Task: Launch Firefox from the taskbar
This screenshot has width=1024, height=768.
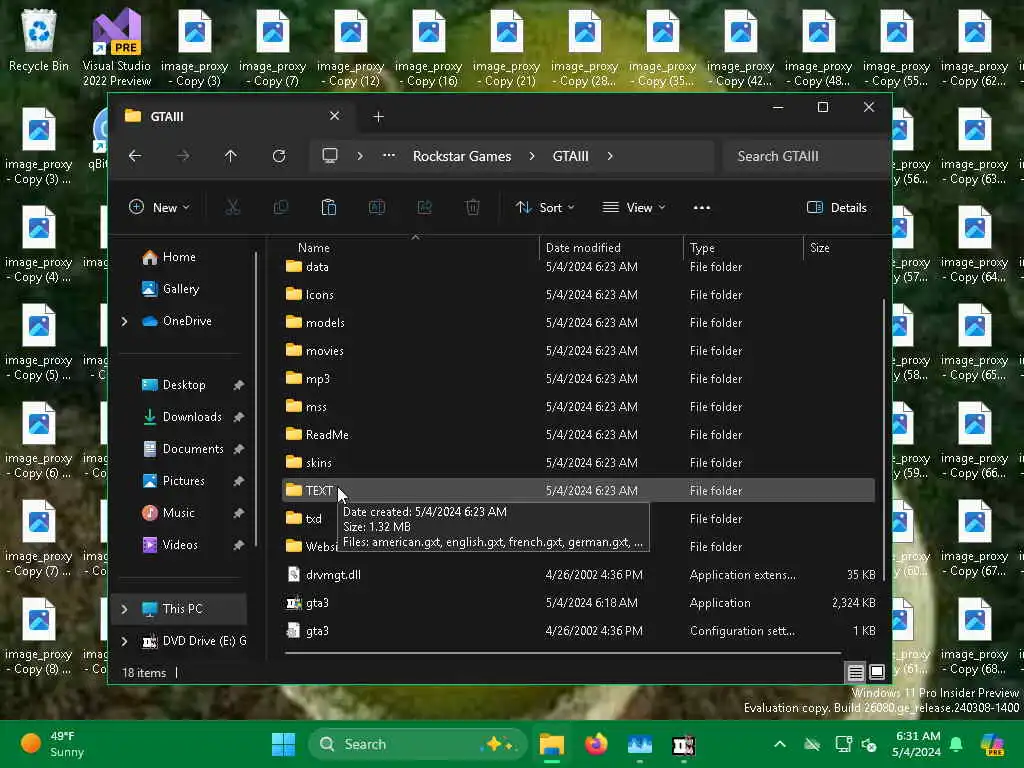Action: (596, 744)
